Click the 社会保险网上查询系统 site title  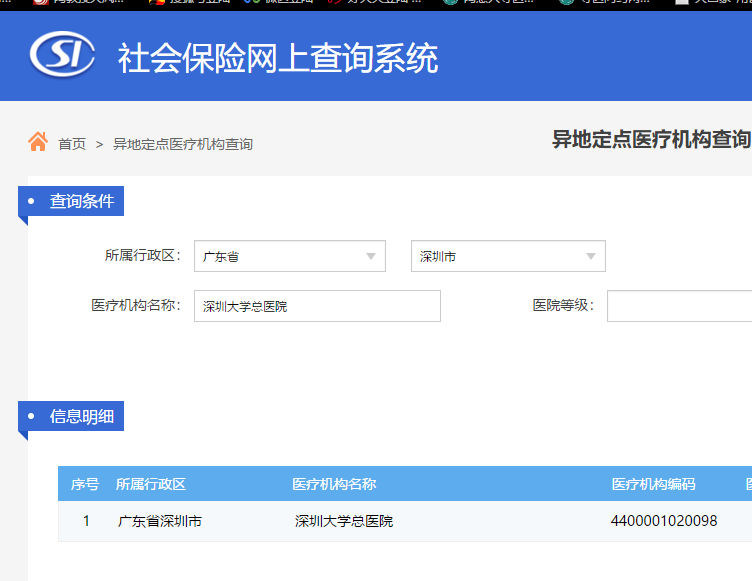(x=278, y=58)
